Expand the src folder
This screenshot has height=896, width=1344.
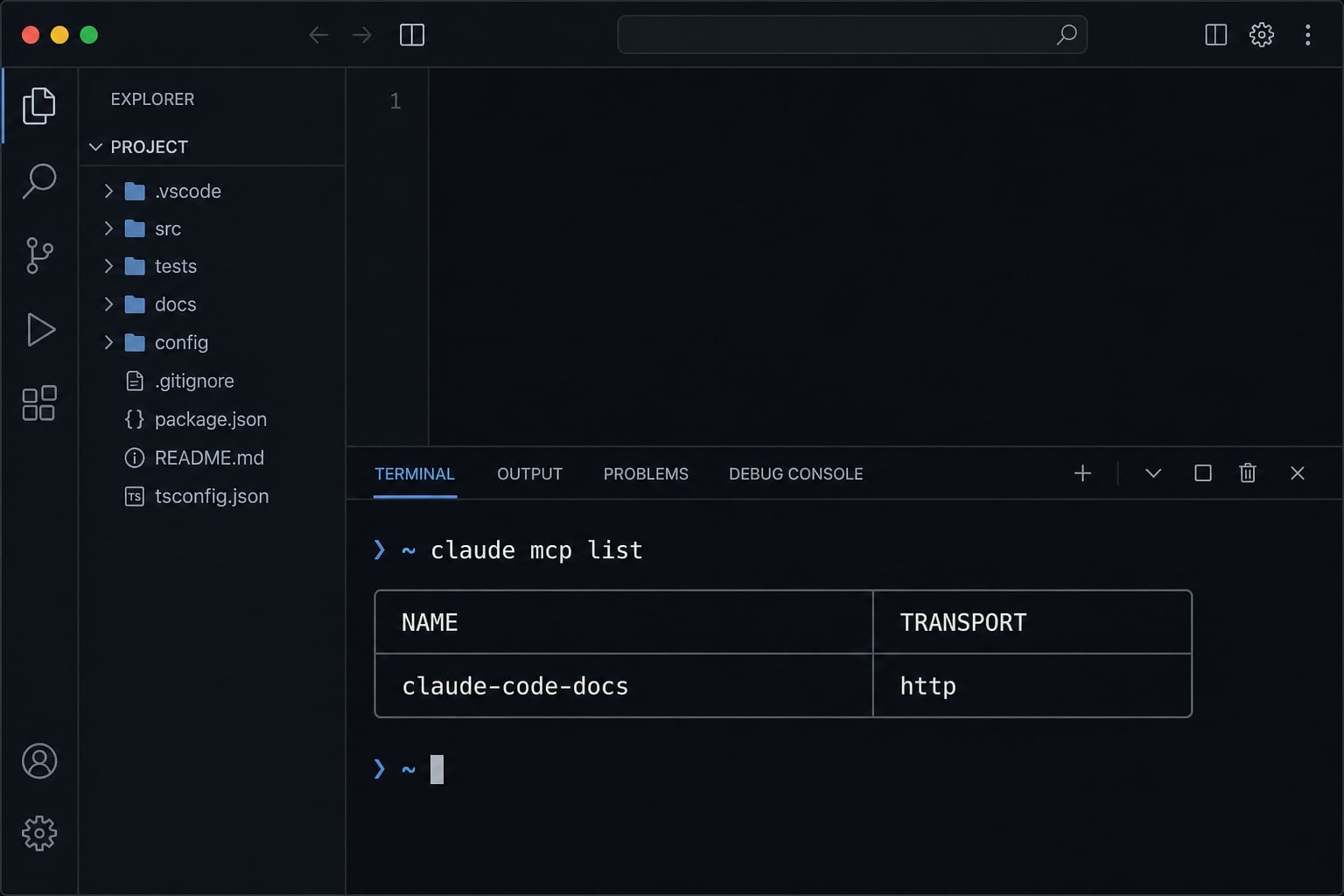point(108,228)
